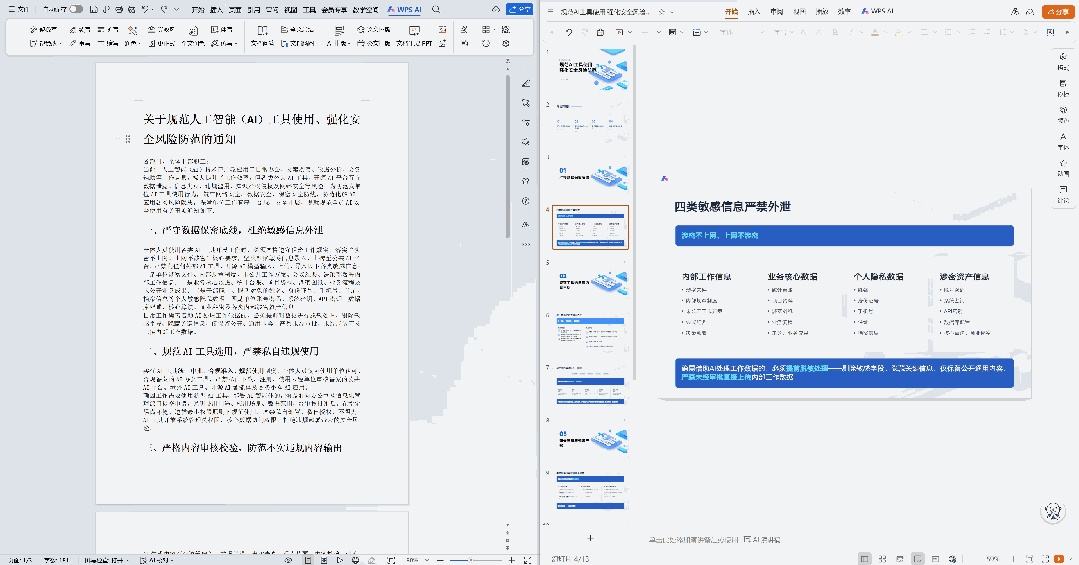Click the Print icon in Writer's quick toolbar

[x=119, y=10]
